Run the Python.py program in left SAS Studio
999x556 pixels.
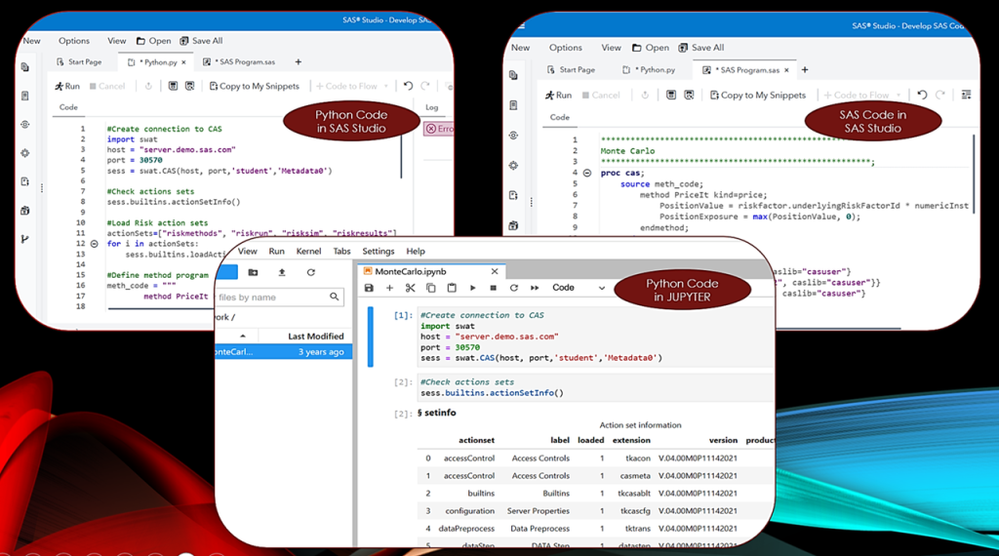[67, 86]
